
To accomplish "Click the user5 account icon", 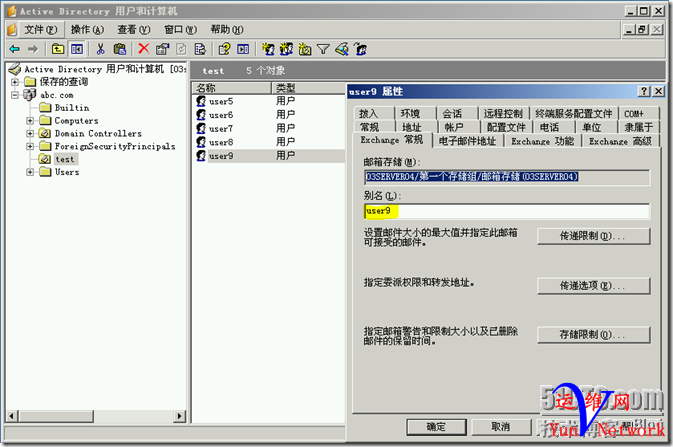I will [201, 101].
